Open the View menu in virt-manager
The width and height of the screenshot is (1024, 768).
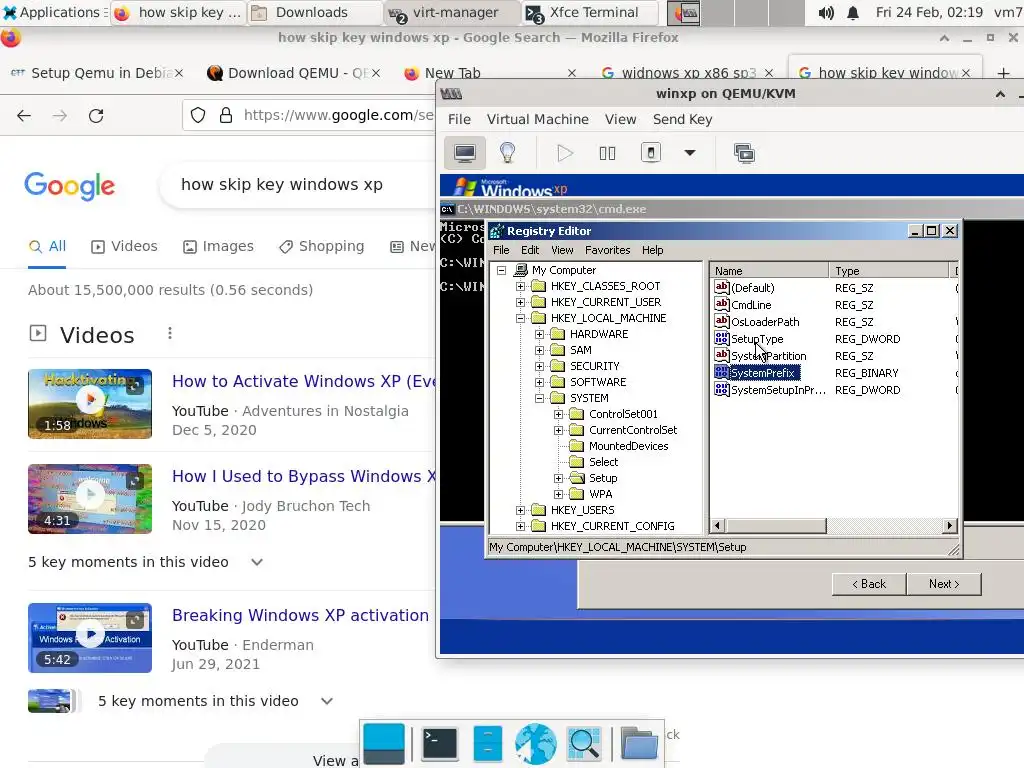[x=620, y=120]
